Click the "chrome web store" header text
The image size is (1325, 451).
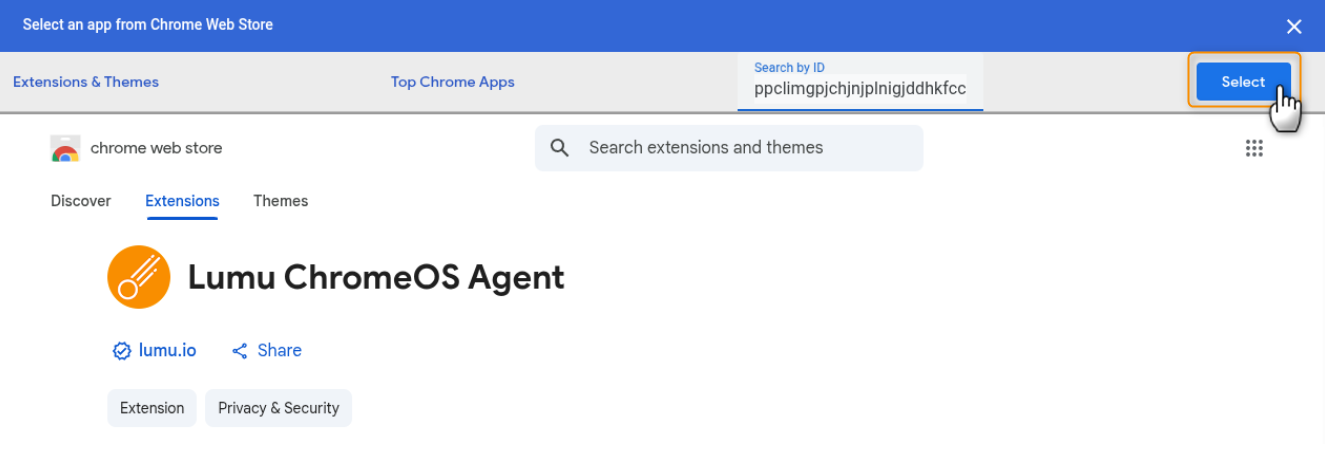click(x=156, y=148)
